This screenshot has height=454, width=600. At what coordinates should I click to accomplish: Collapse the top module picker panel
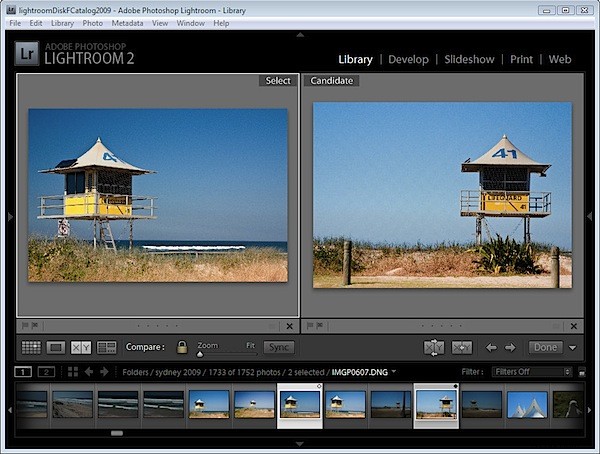pyautogui.click(x=300, y=35)
